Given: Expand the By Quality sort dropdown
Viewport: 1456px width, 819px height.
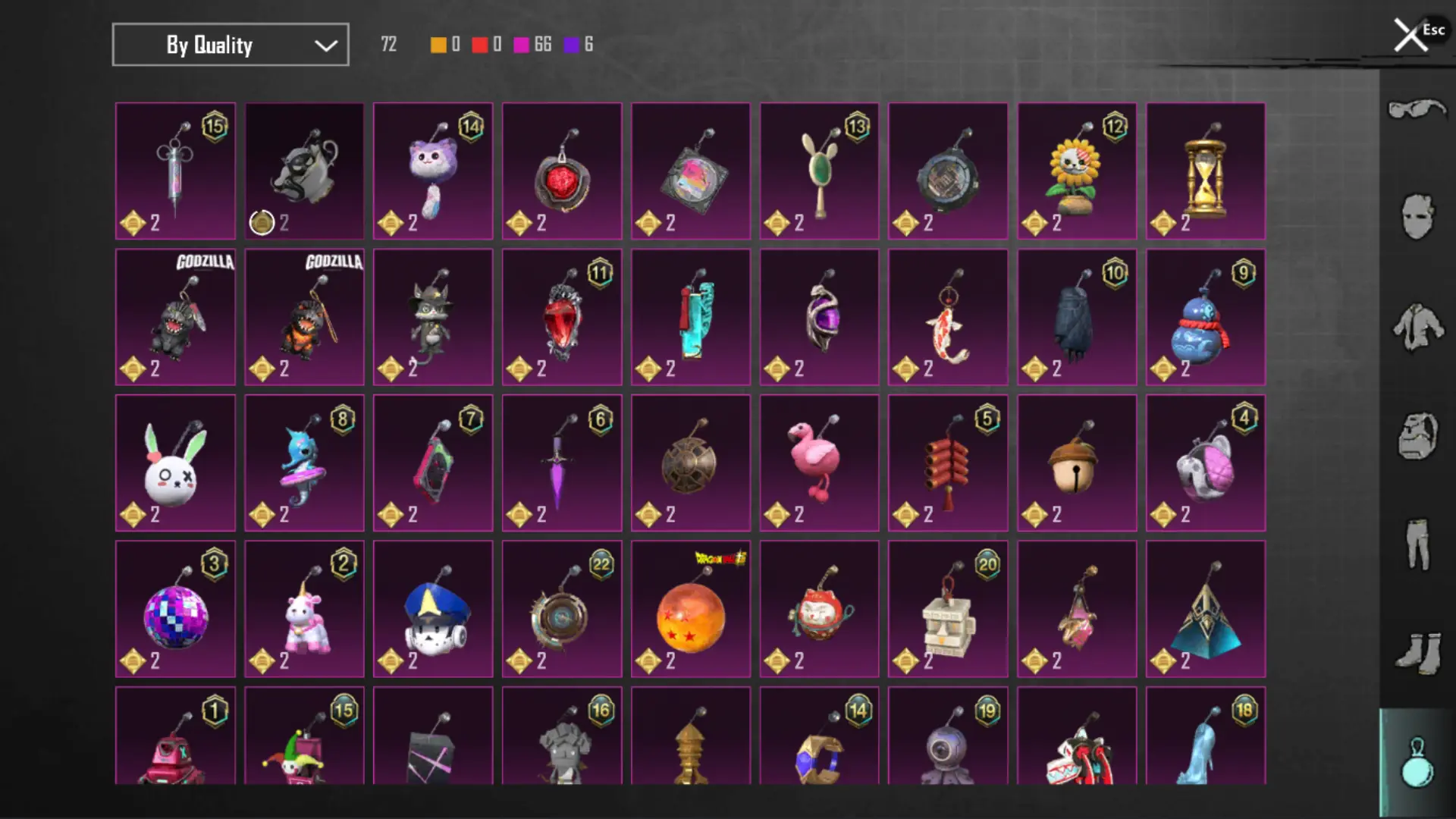Looking at the screenshot, I should click(231, 45).
